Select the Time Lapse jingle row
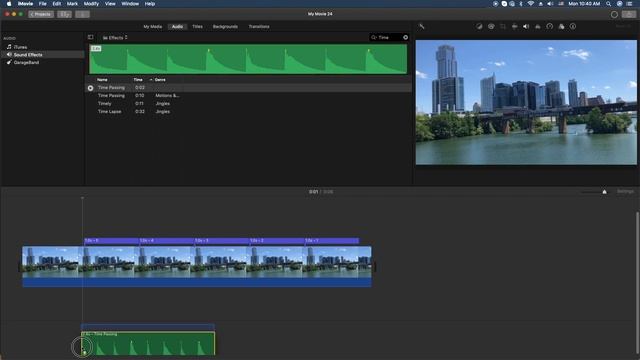 point(248,111)
